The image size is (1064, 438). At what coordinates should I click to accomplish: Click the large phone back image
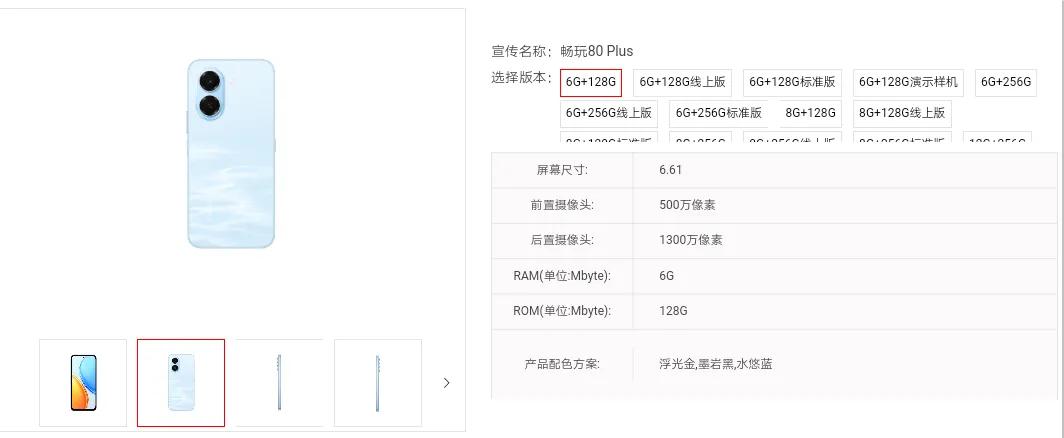click(x=231, y=153)
